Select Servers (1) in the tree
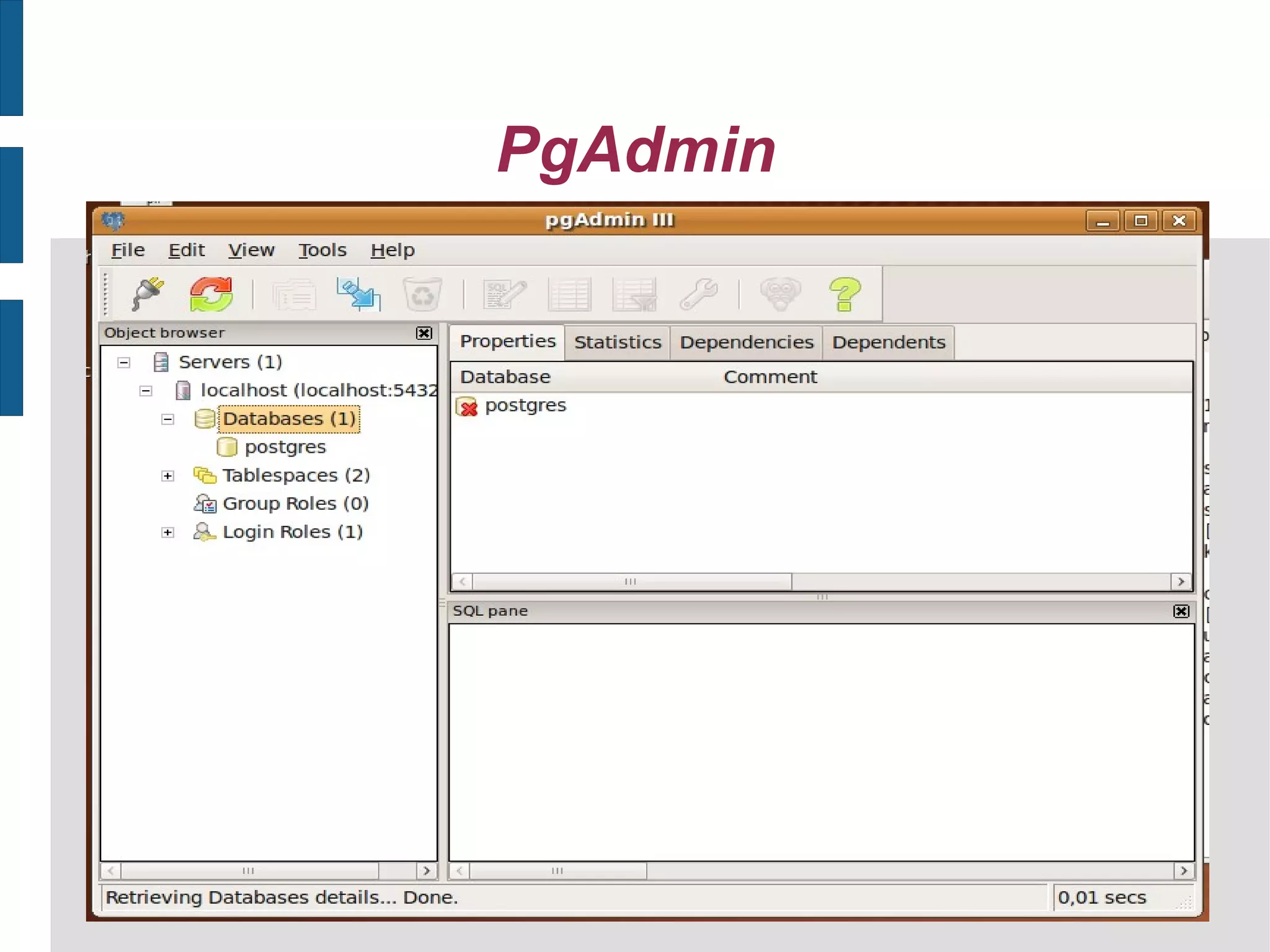Viewport: 1270px width, 952px height. coord(231,362)
